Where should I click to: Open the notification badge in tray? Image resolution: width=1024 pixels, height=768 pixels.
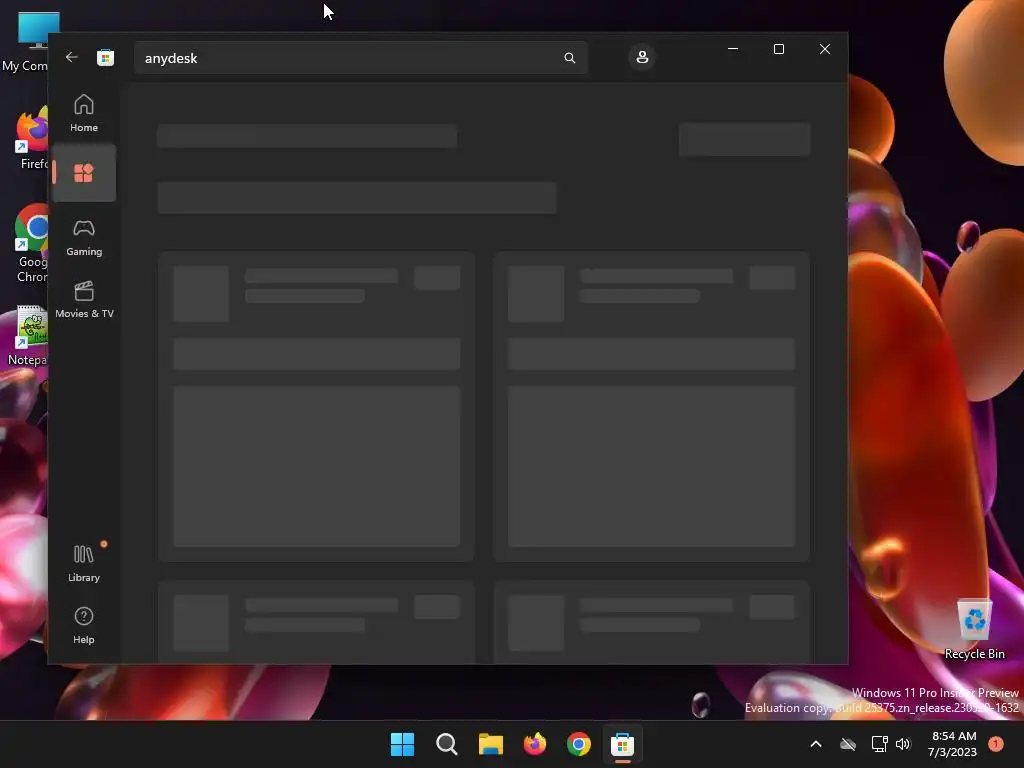click(x=996, y=744)
